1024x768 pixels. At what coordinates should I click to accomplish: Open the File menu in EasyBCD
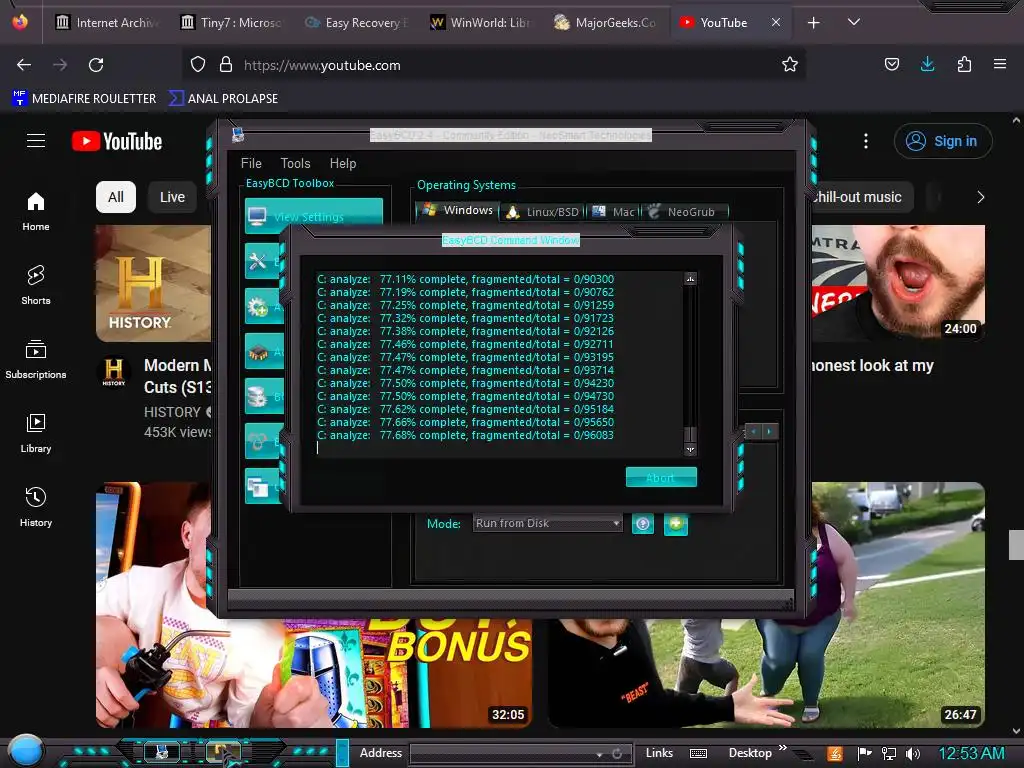[x=251, y=163]
